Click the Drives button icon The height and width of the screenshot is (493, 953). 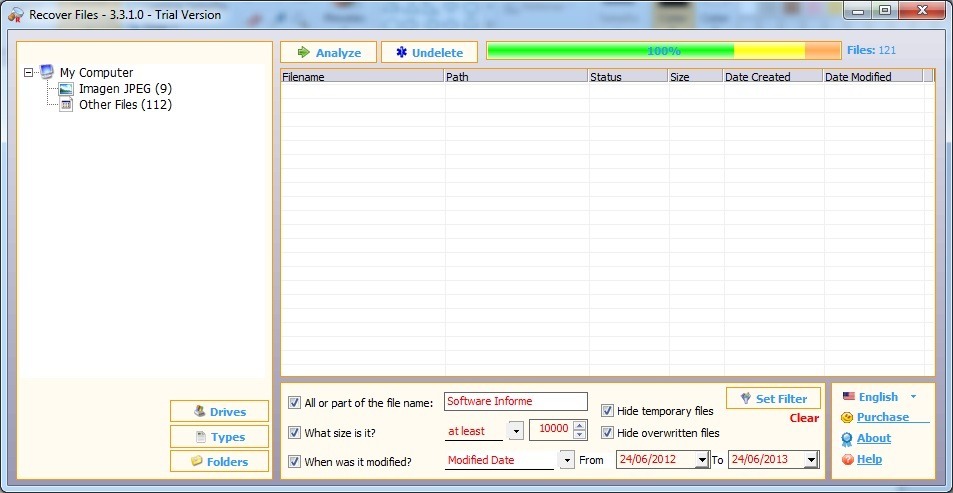pos(199,411)
